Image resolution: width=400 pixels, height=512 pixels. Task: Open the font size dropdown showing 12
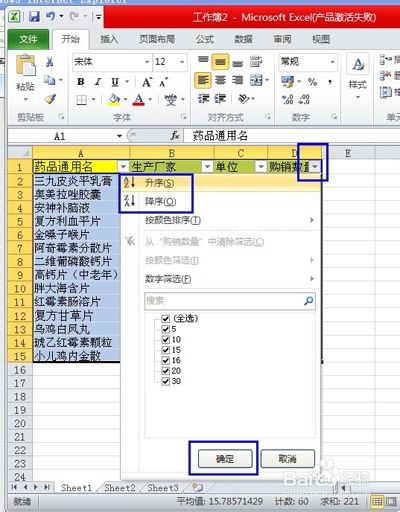click(182, 62)
